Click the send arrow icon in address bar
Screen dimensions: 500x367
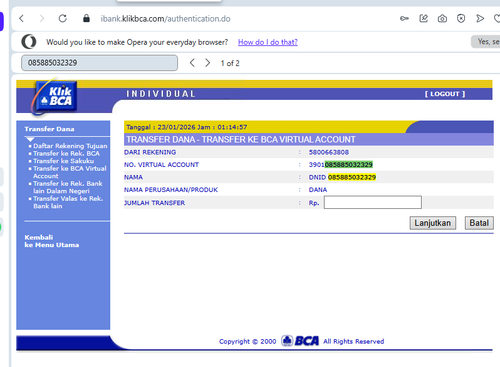click(x=480, y=18)
